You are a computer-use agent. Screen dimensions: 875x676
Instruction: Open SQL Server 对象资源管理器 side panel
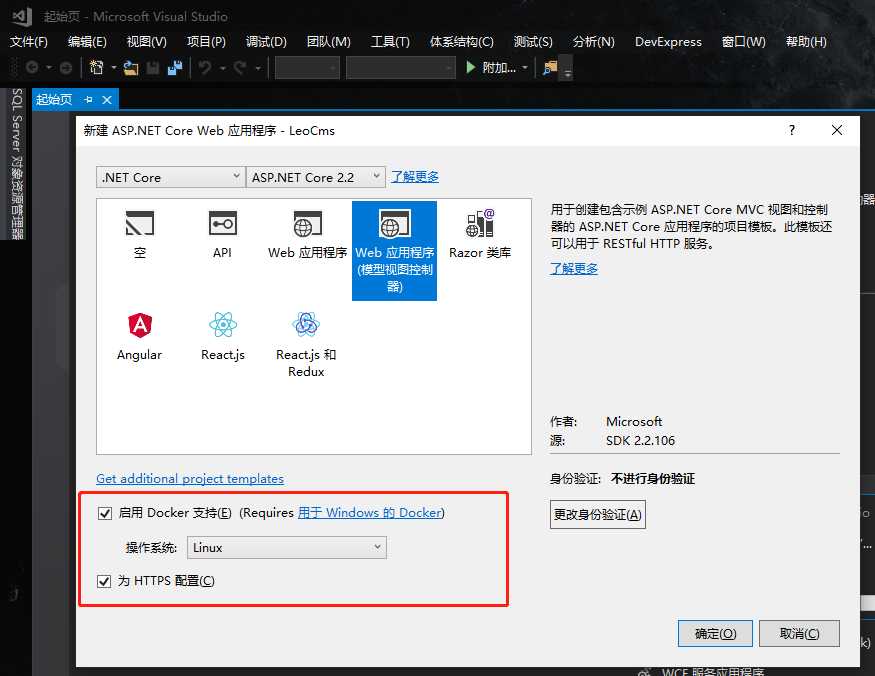[17, 164]
